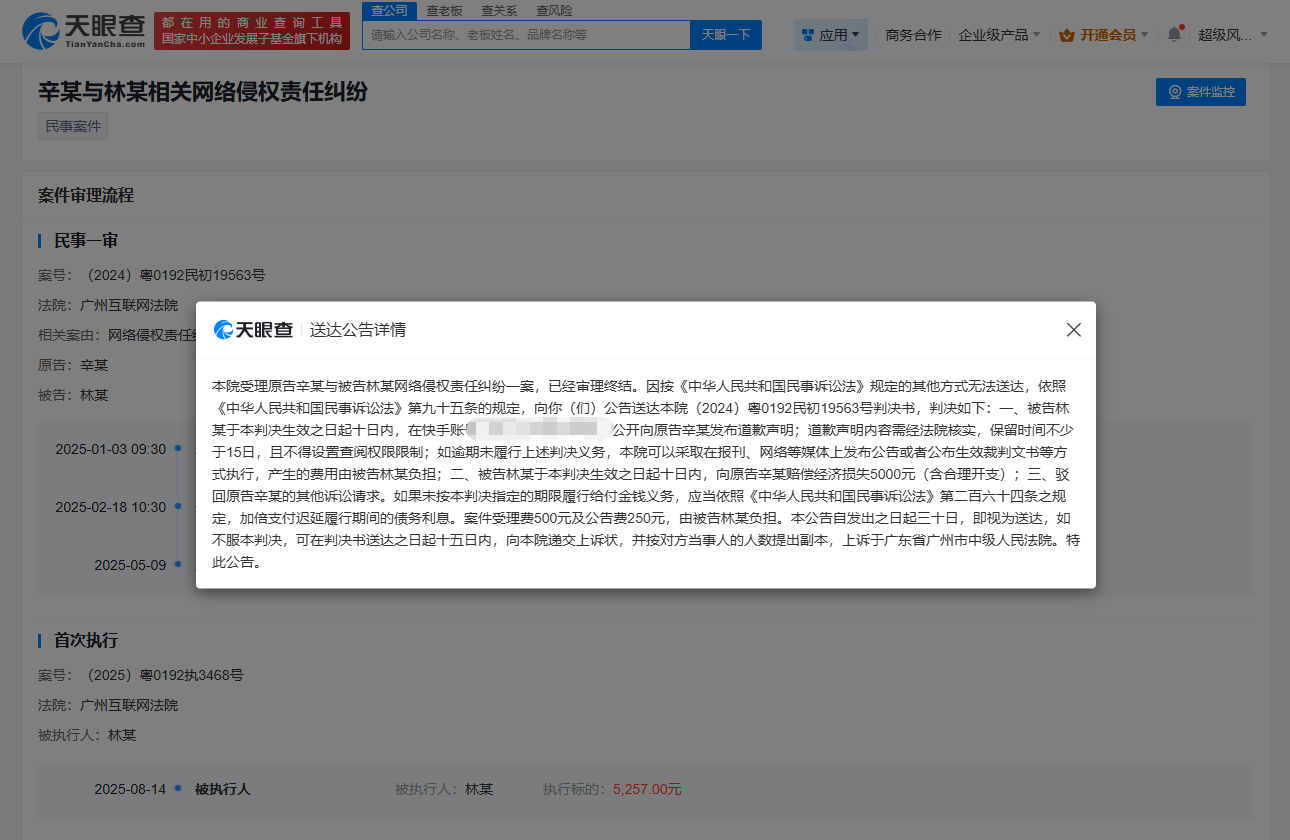The image size is (1290, 840).
Task: Click the company search input field
Action: tap(528, 34)
